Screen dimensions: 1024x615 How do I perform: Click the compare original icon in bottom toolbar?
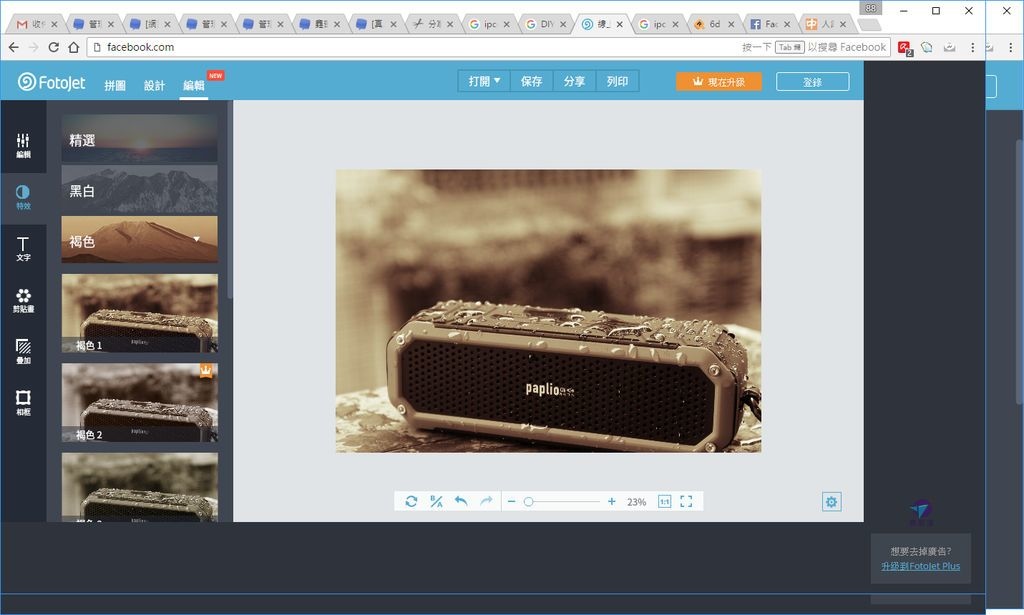(x=436, y=501)
